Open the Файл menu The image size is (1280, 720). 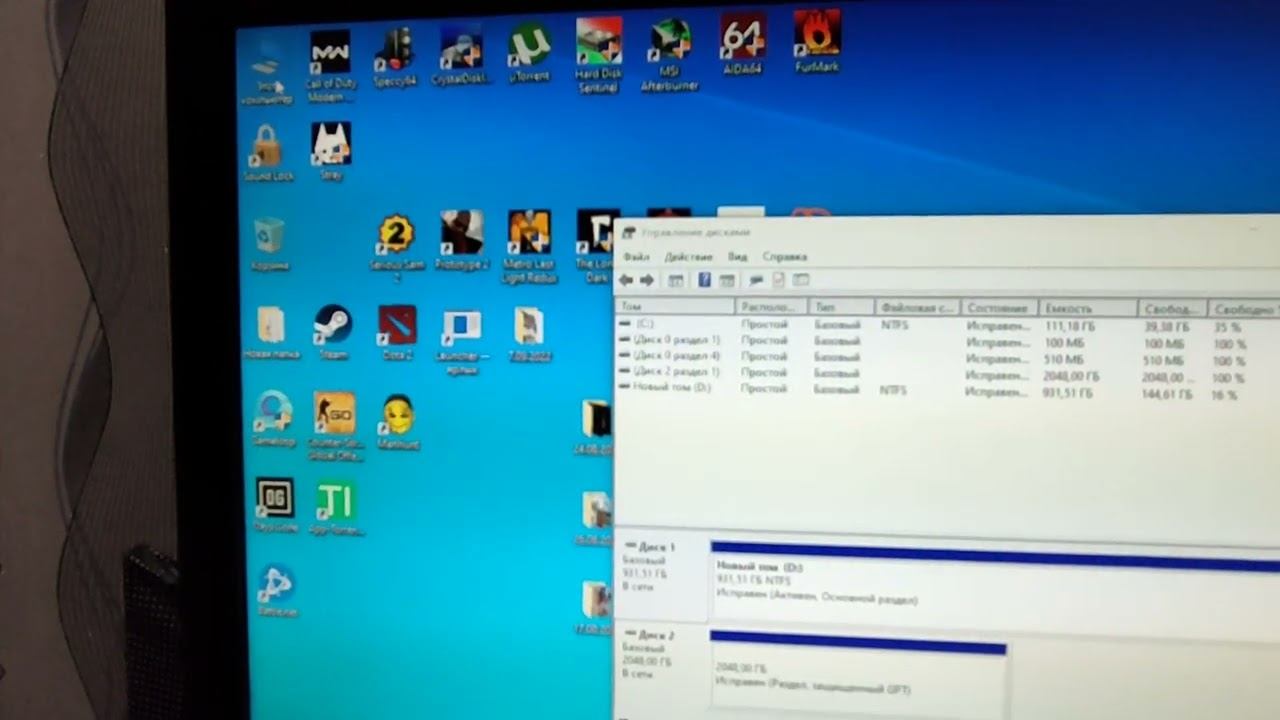tap(636, 257)
